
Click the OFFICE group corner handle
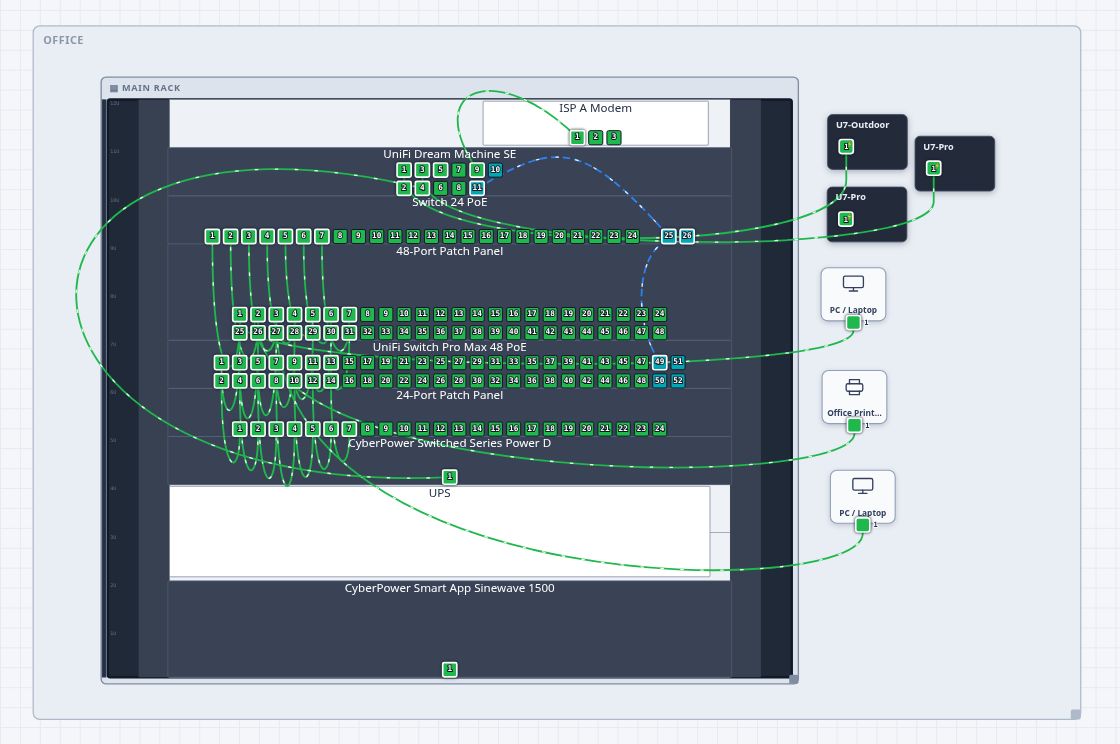click(1076, 714)
